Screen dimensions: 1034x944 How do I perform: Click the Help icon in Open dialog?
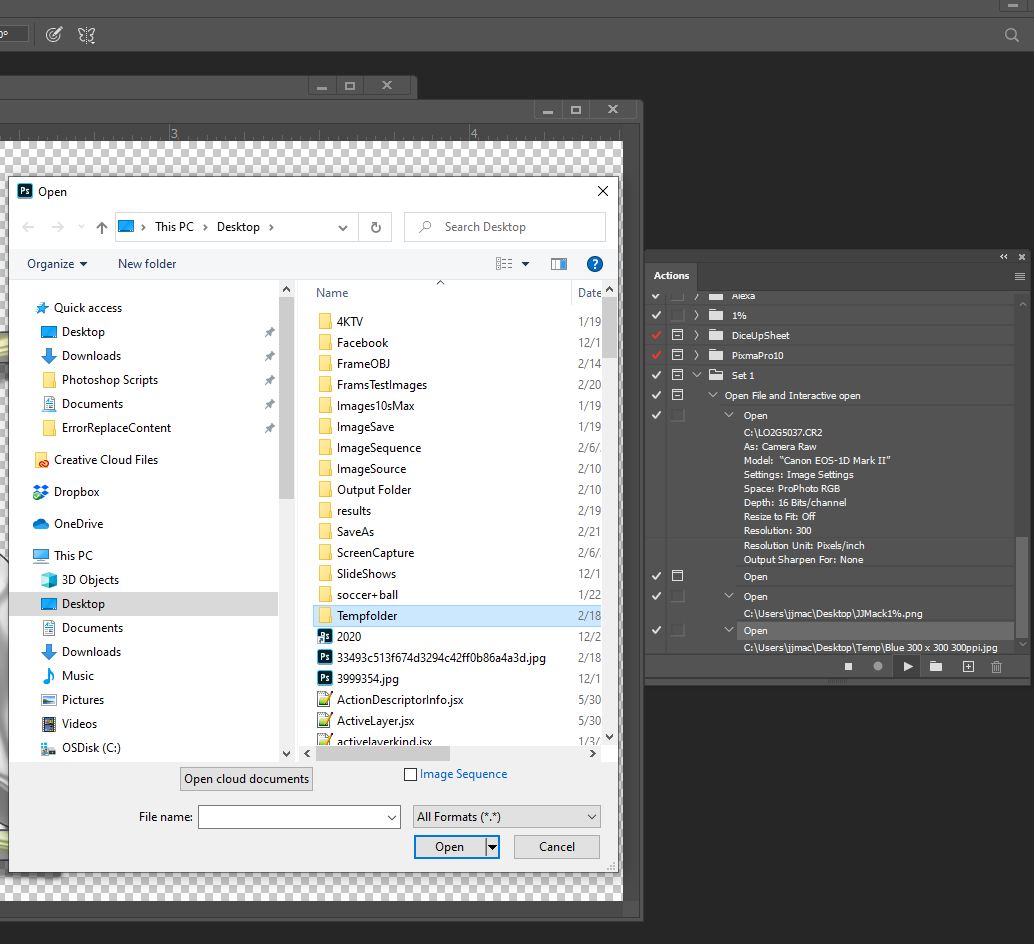coord(595,263)
